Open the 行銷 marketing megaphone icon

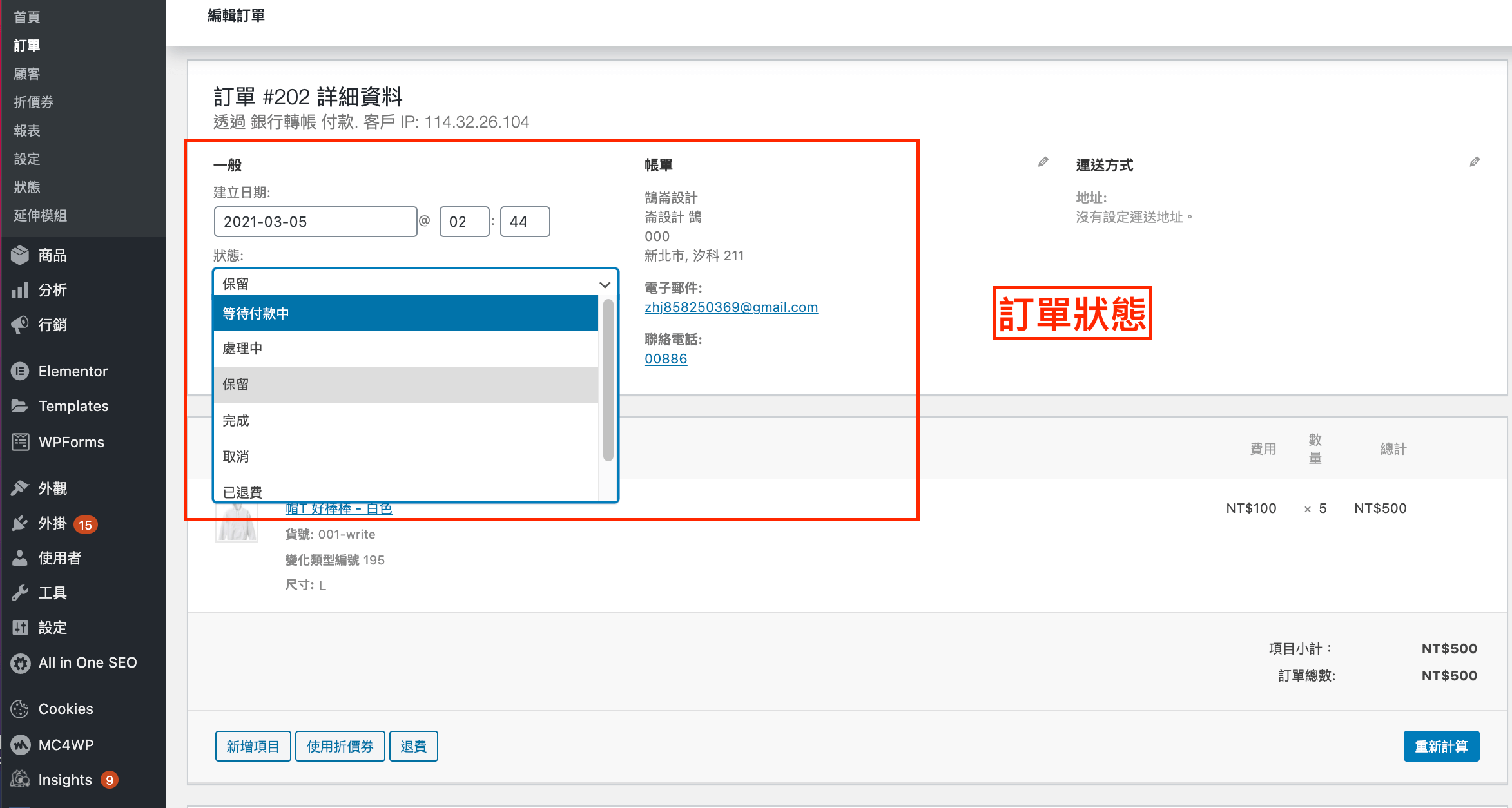pos(20,325)
